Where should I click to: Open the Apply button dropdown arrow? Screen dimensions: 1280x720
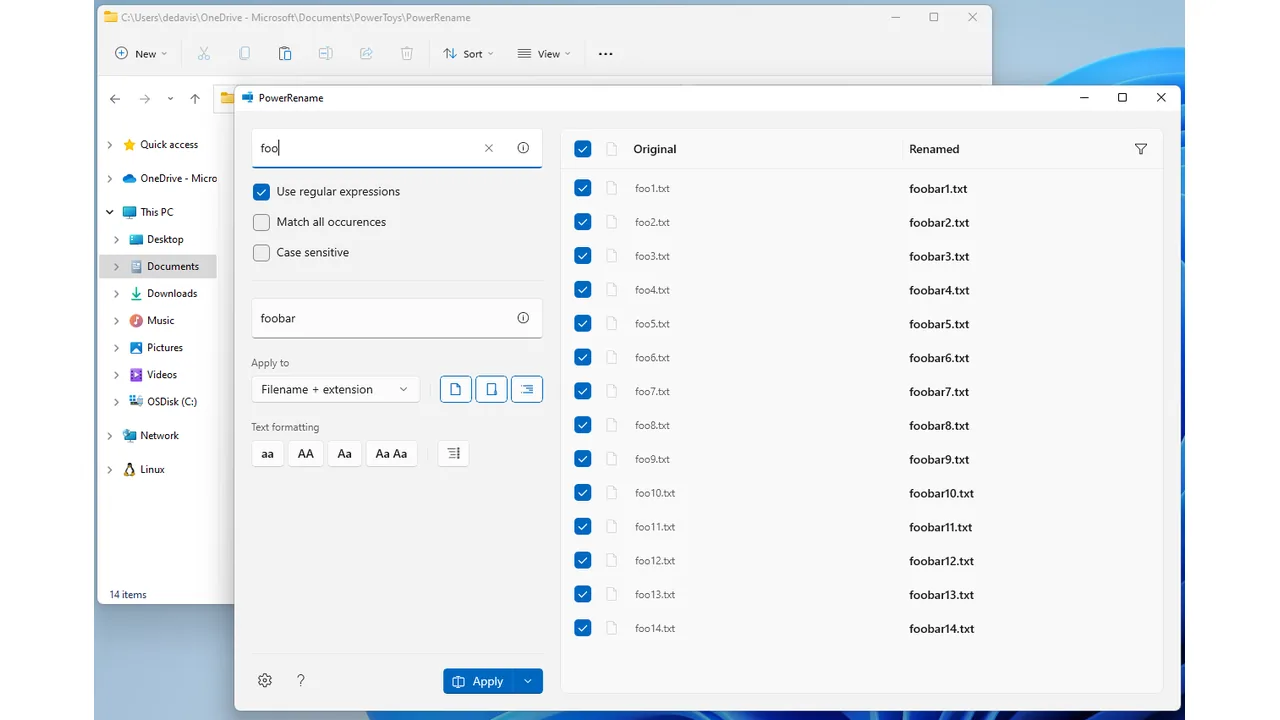[529, 681]
